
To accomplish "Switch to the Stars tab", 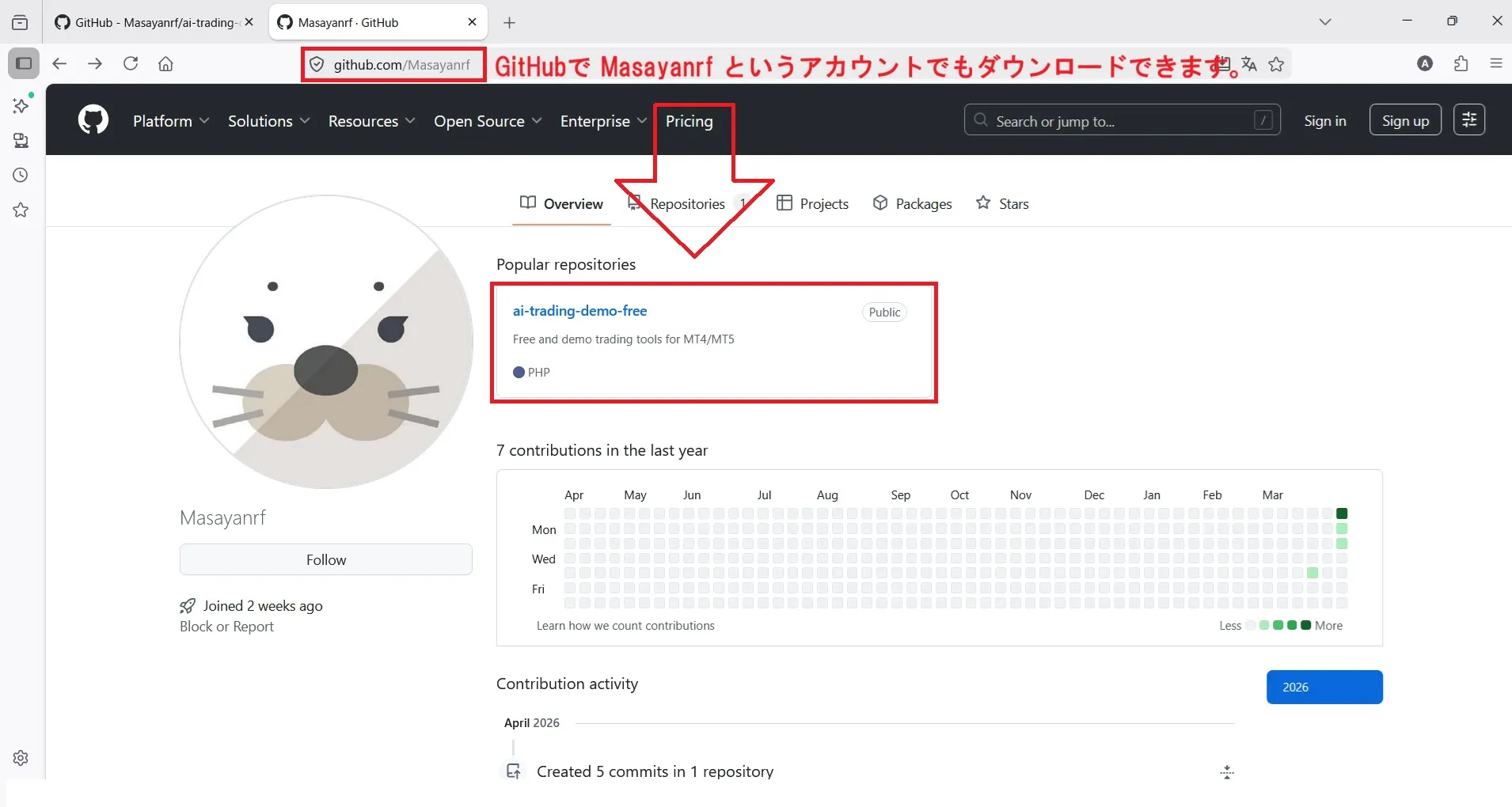I will pyautogui.click(x=1002, y=204).
